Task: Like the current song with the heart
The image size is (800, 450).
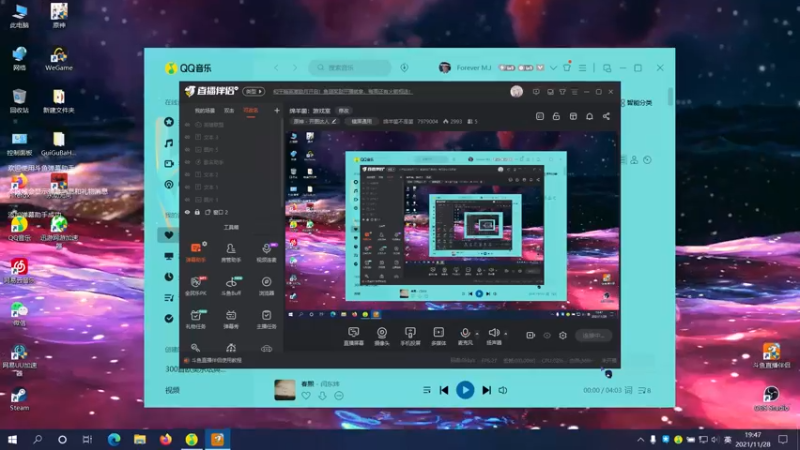Action: [x=306, y=395]
